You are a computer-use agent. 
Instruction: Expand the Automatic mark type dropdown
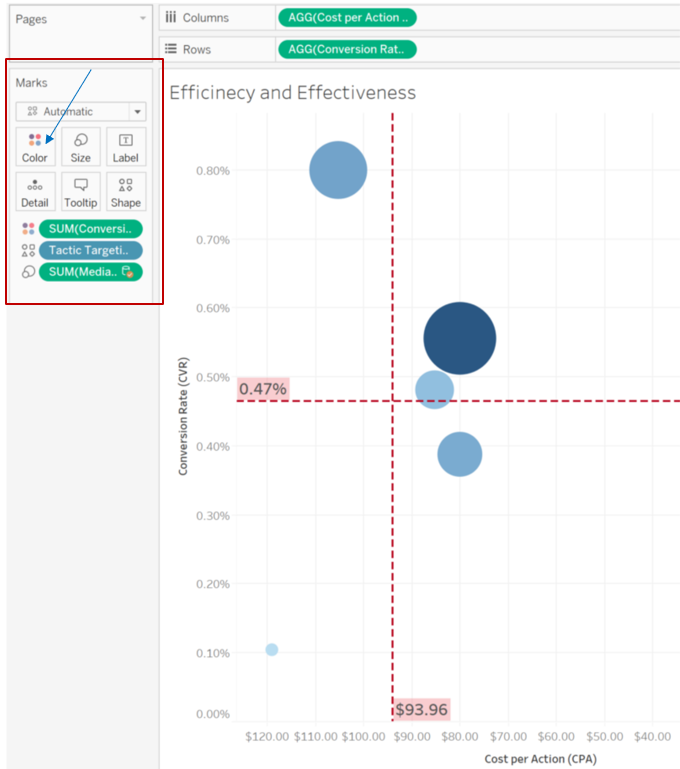click(x=137, y=112)
